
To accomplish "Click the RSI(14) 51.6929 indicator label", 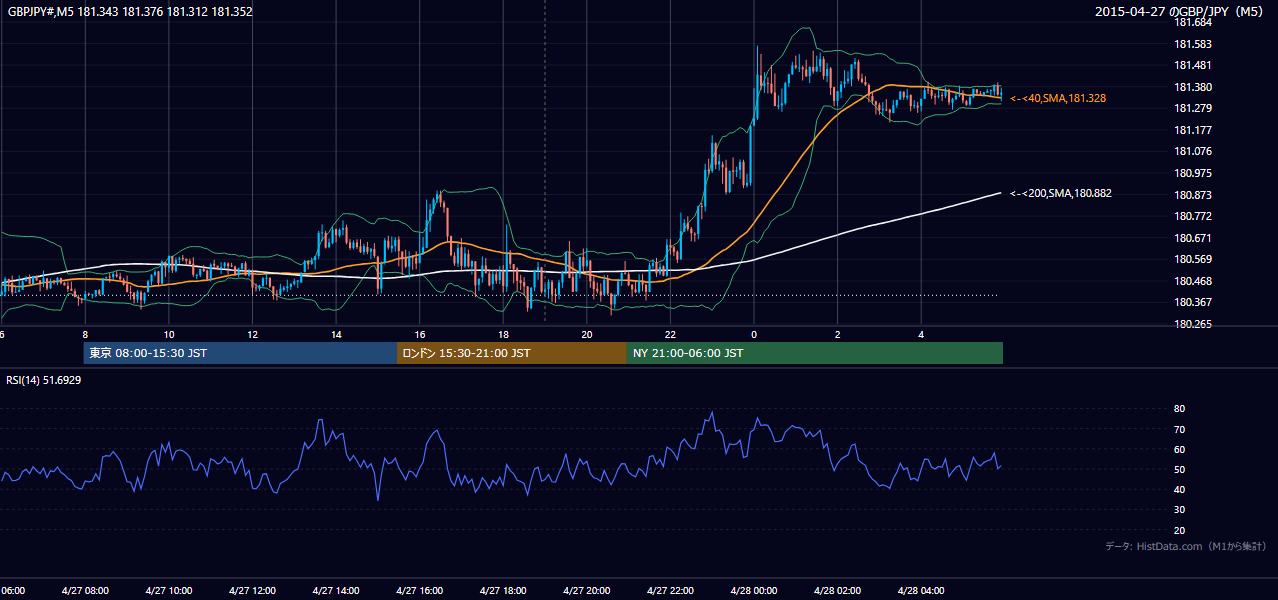I will [44, 380].
